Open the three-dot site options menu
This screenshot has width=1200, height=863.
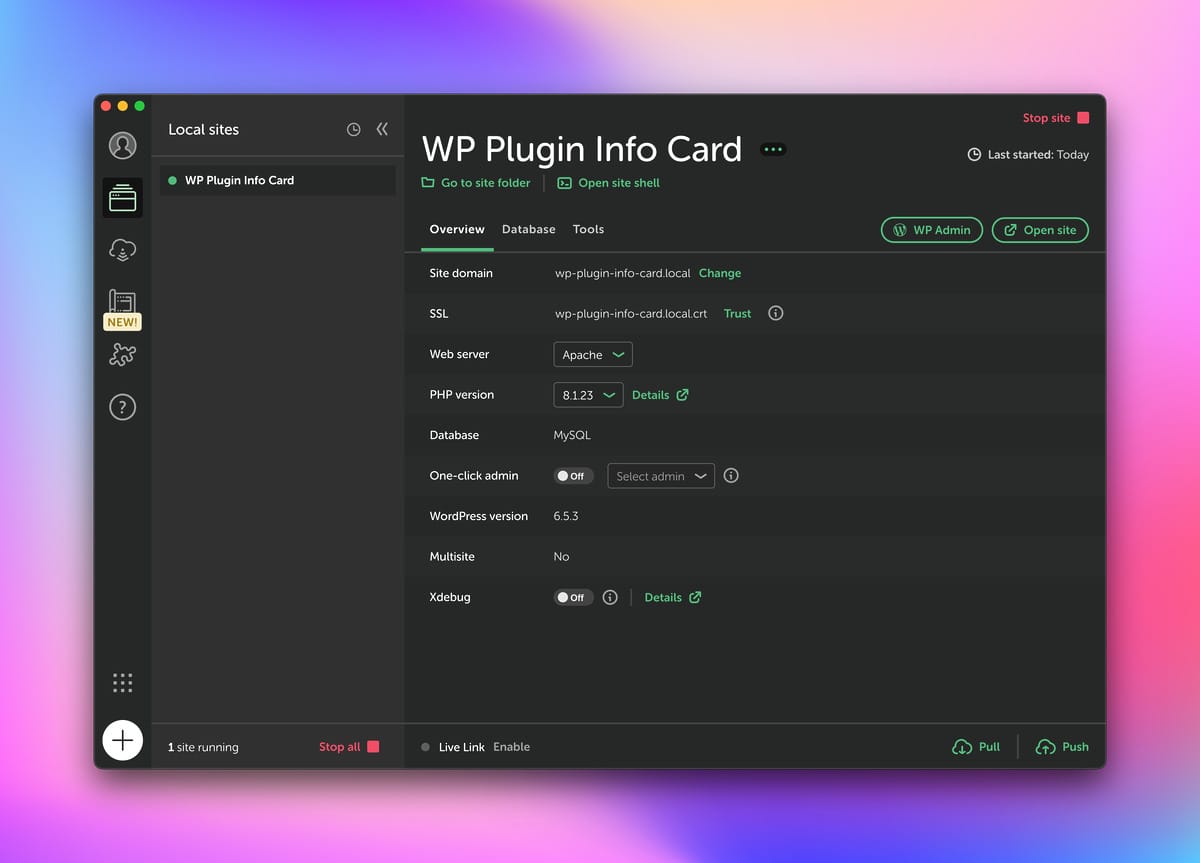coord(773,149)
